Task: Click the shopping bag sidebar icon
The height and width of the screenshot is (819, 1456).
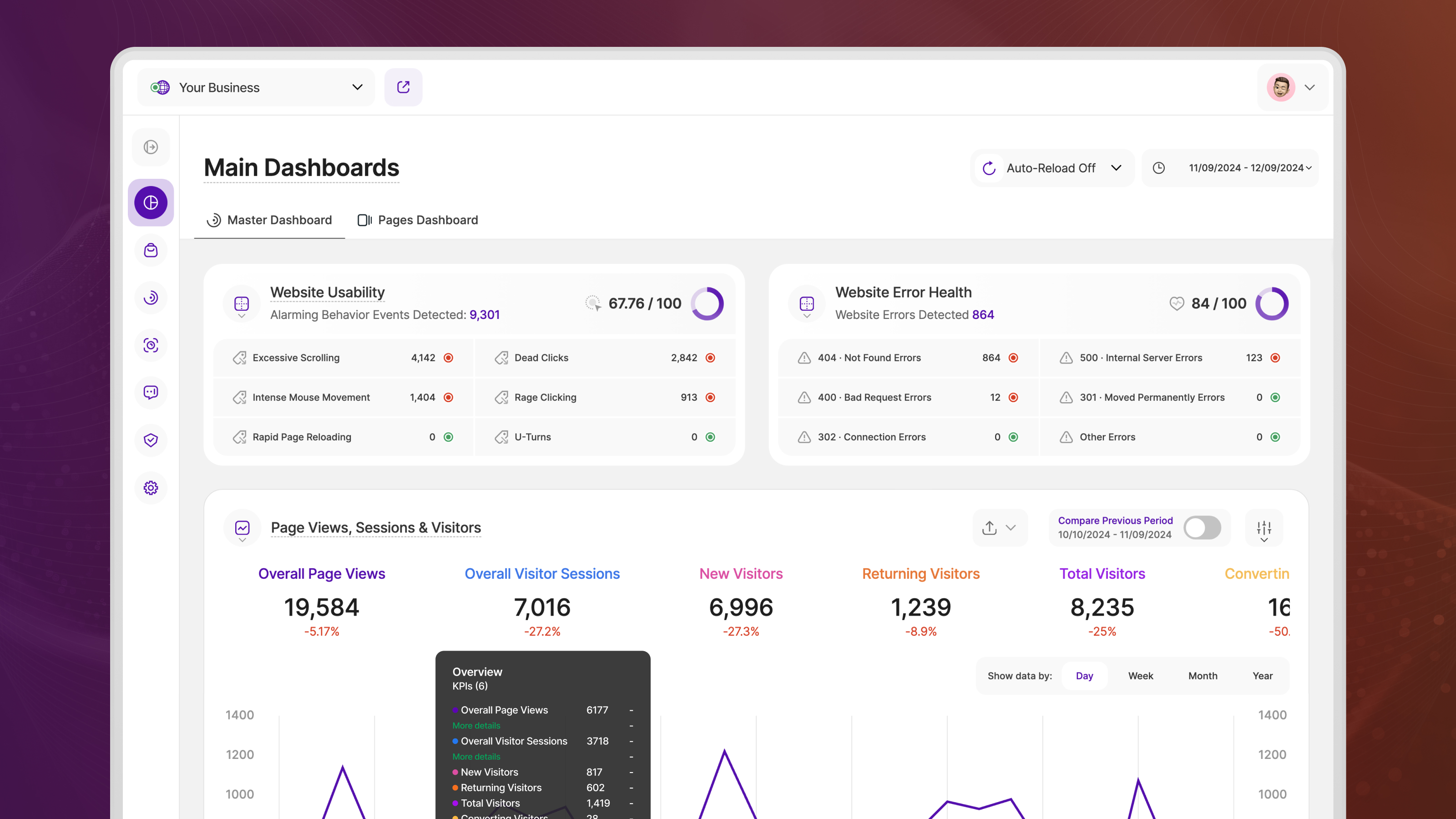Action: pos(151,250)
